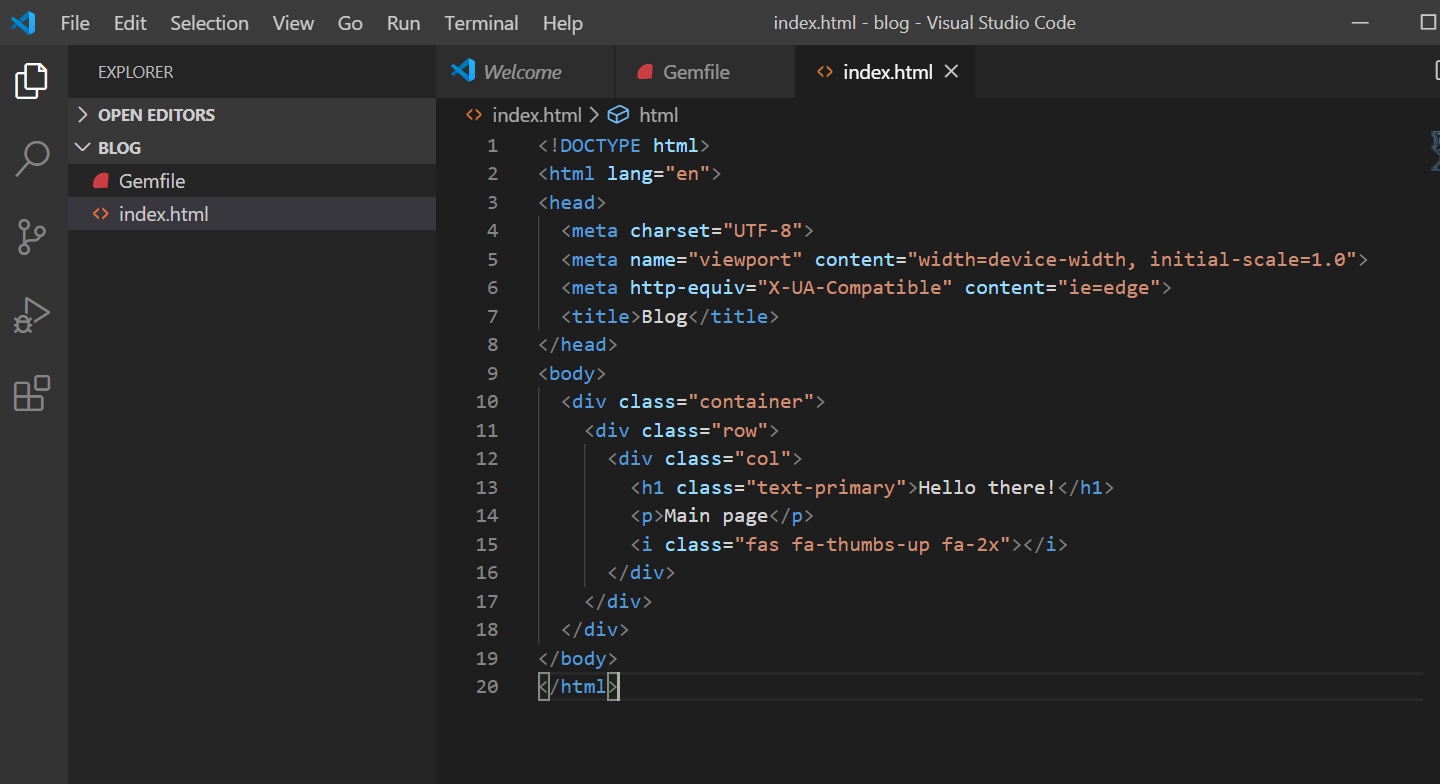The image size is (1440, 784).
Task: Click the "viewport" meta name value
Action: (745, 260)
